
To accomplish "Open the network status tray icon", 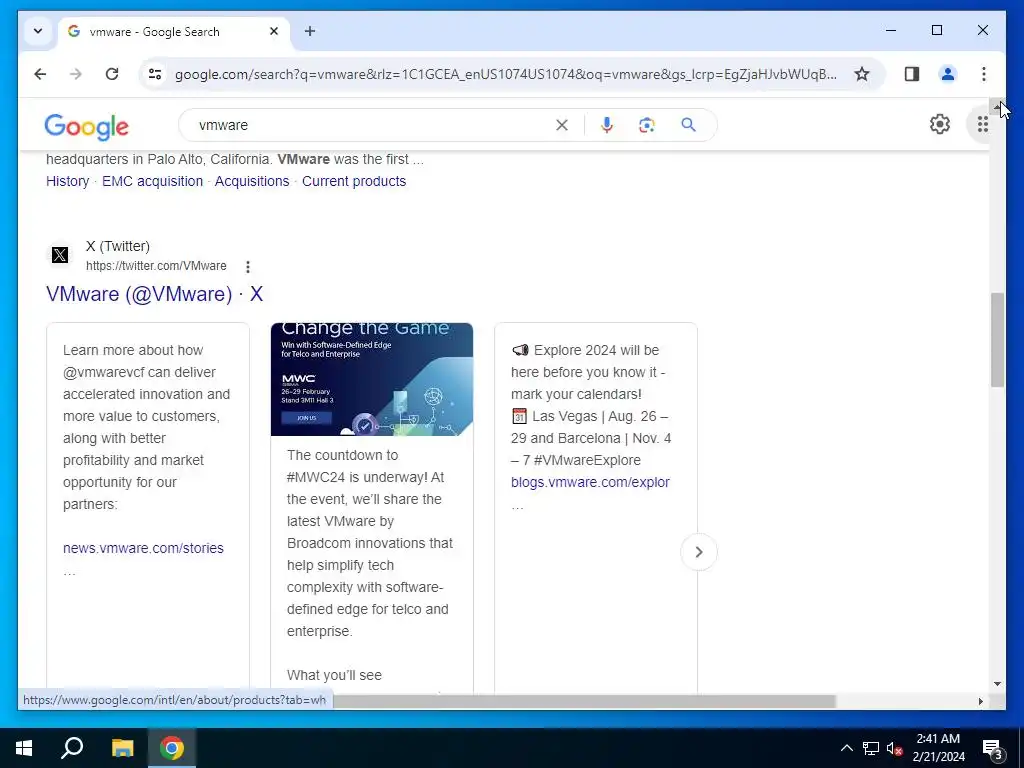I will pyautogui.click(x=871, y=748).
